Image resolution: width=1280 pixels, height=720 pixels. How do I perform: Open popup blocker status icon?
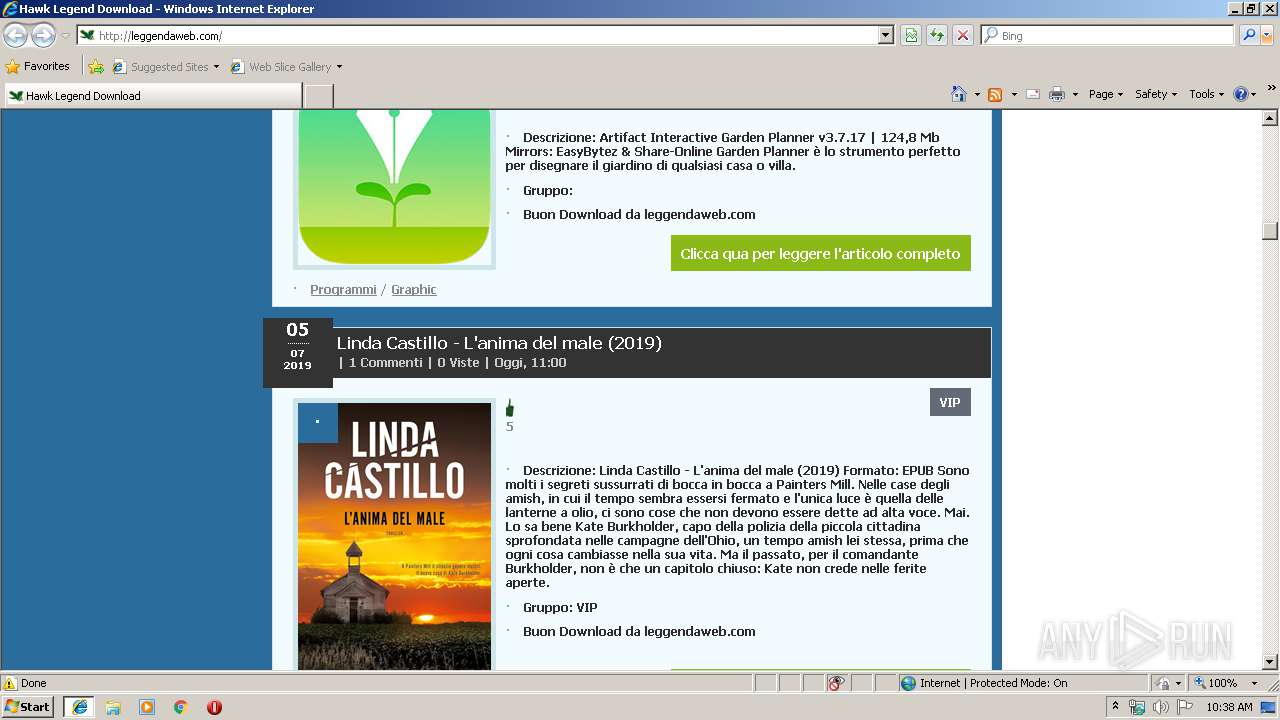pos(837,683)
